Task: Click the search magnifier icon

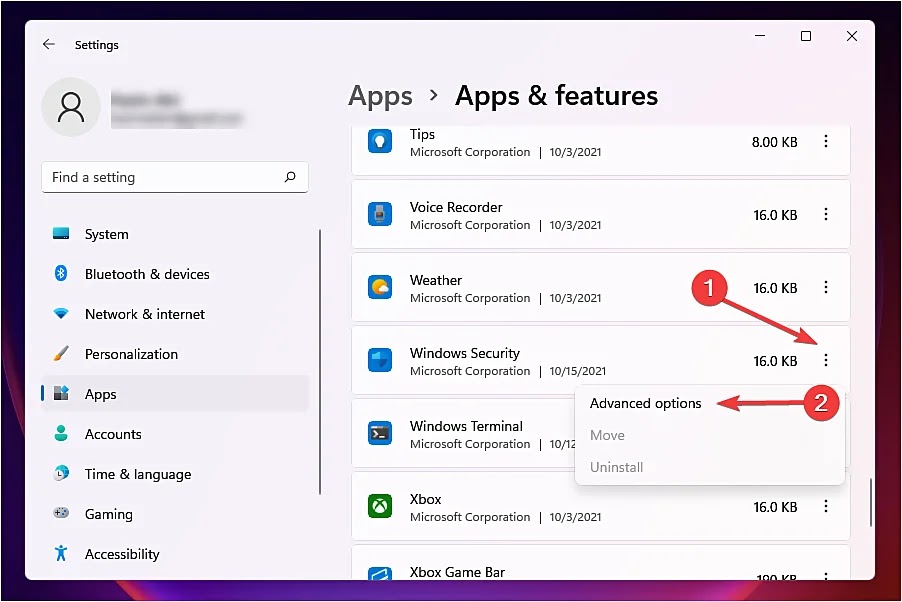Action: (290, 177)
